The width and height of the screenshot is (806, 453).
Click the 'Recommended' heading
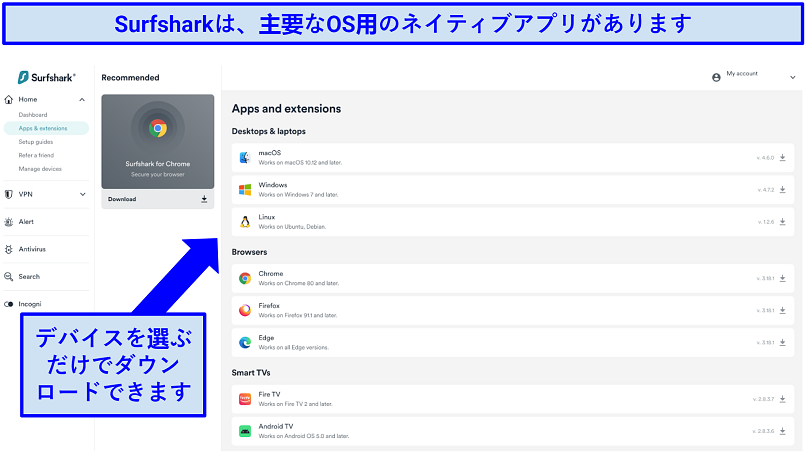[x=131, y=78]
